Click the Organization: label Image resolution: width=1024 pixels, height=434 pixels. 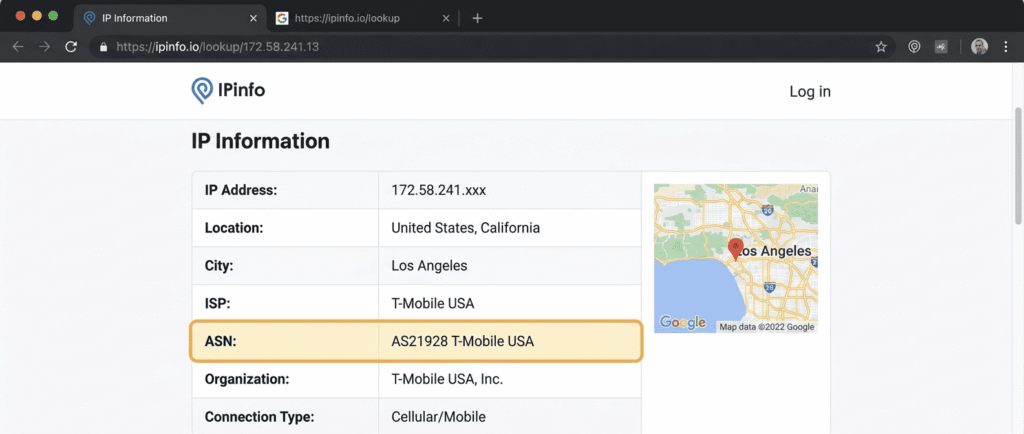coord(247,379)
